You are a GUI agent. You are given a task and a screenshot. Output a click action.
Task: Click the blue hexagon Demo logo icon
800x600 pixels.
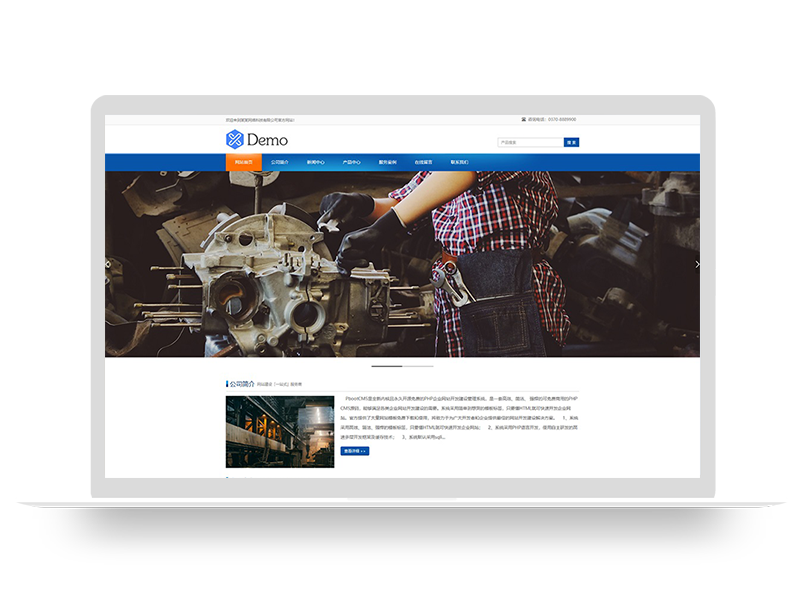click(x=235, y=139)
